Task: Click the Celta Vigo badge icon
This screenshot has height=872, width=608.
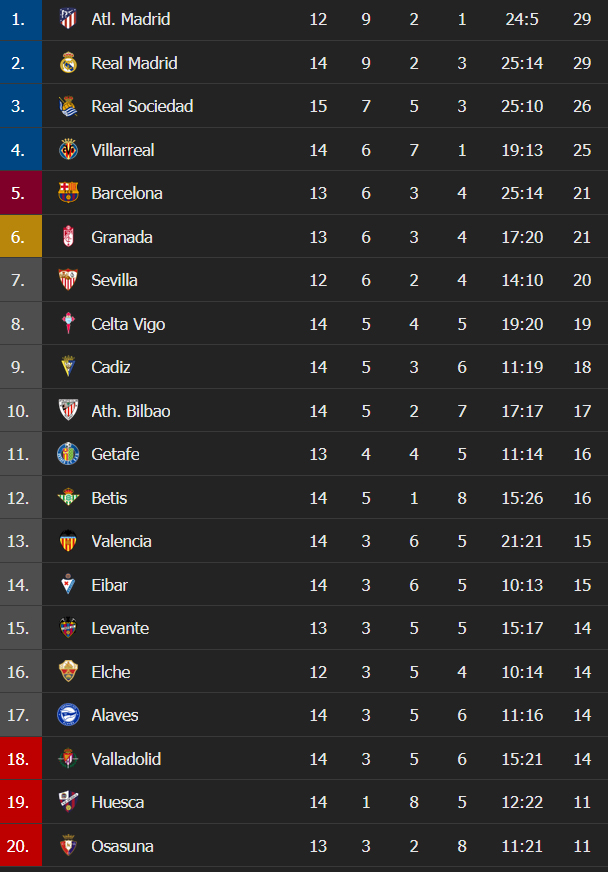Action: click(x=68, y=324)
